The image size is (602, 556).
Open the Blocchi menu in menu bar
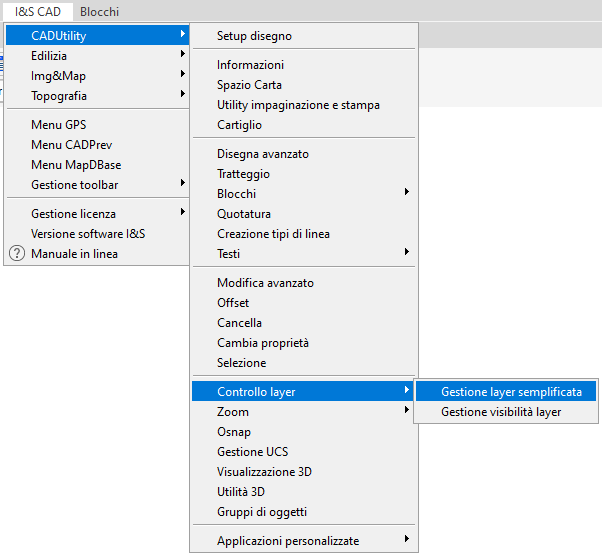[x=99, y=12]
